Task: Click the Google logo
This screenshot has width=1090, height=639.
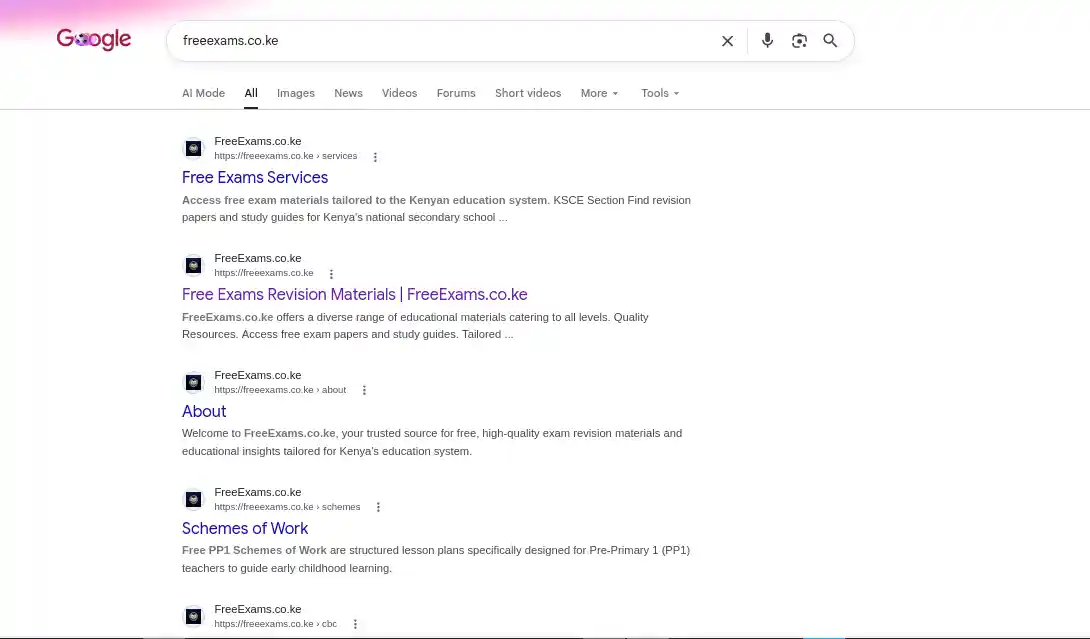Action: [x=94, y=40]
